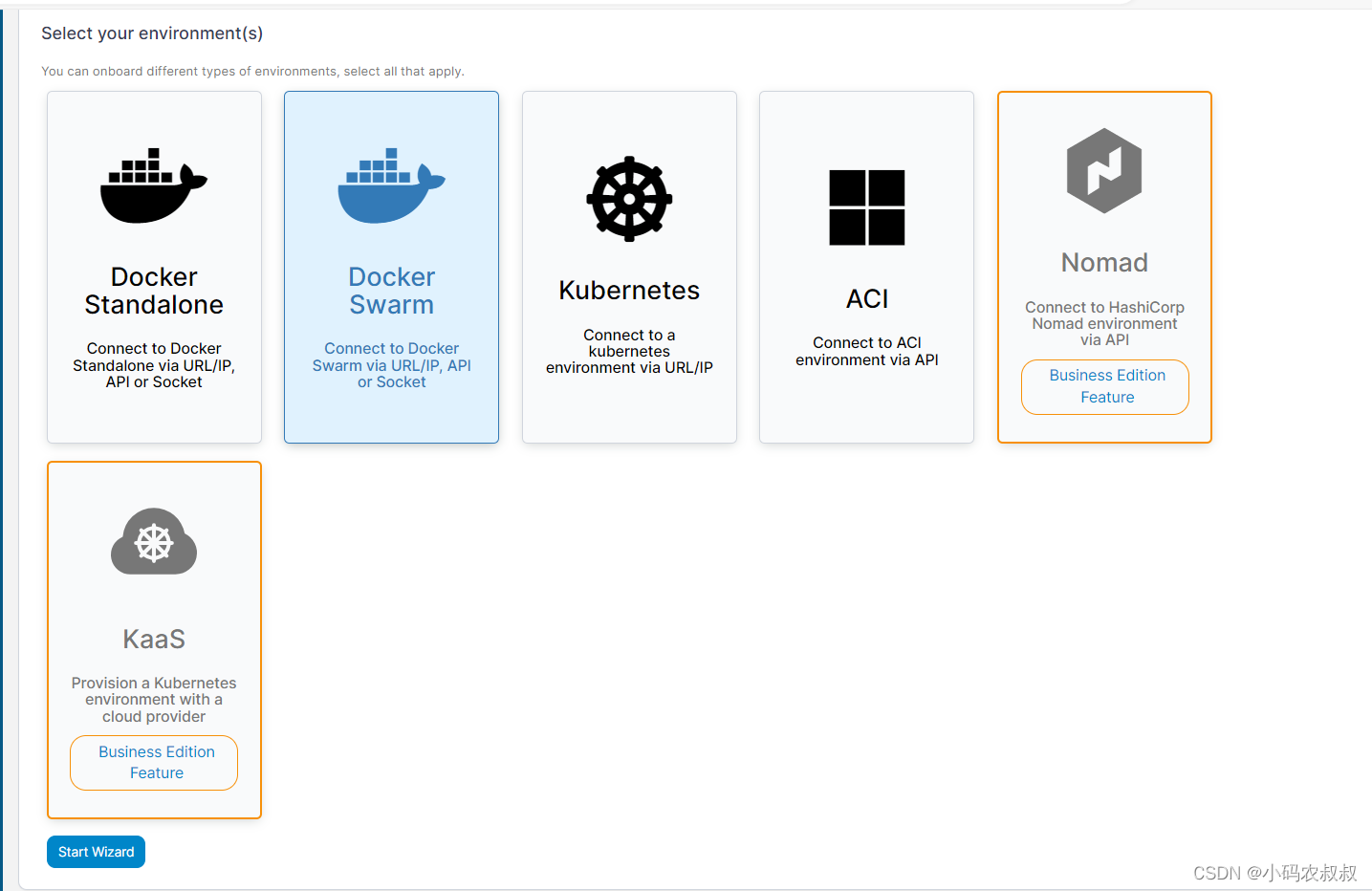Open KaaS Business Edition Feature badge
This screenshot has height=891, width=1372.
(154, 763)
